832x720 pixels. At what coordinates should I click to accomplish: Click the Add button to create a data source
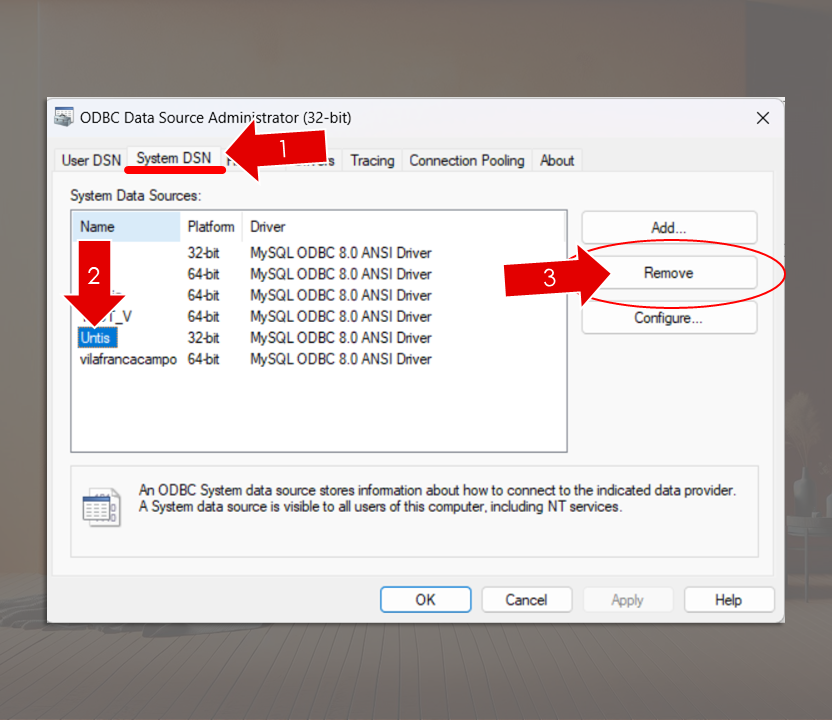[668, 227]
